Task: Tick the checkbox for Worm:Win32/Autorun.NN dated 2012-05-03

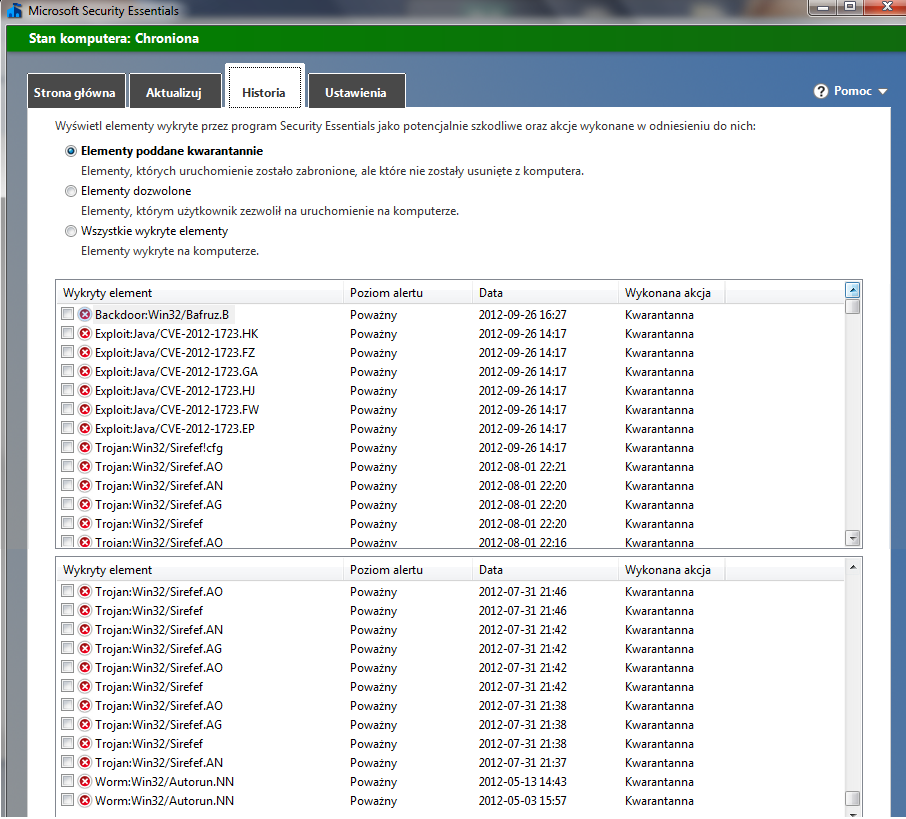Action: (x=67, y=800)
